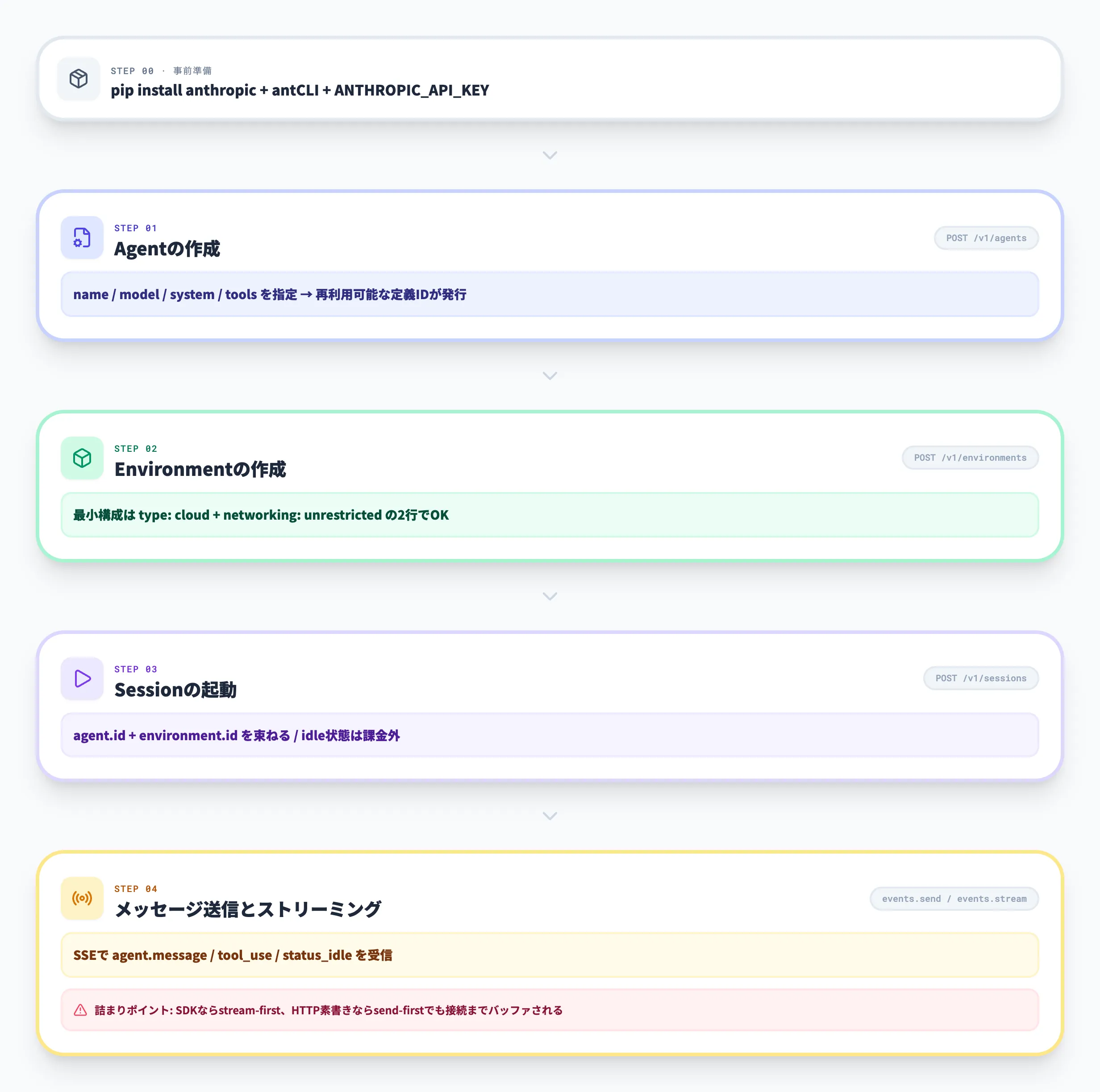1100x1092 pixels.
Task: Click the chevron below Environment card
Action: pos(550,596)
